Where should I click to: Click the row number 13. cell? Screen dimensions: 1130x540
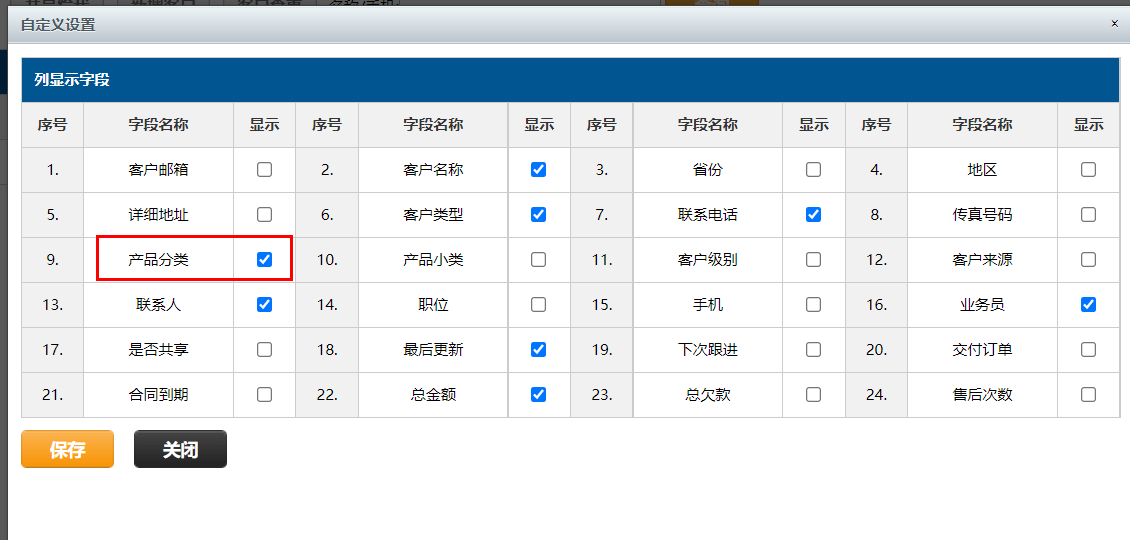pos(53,305)
